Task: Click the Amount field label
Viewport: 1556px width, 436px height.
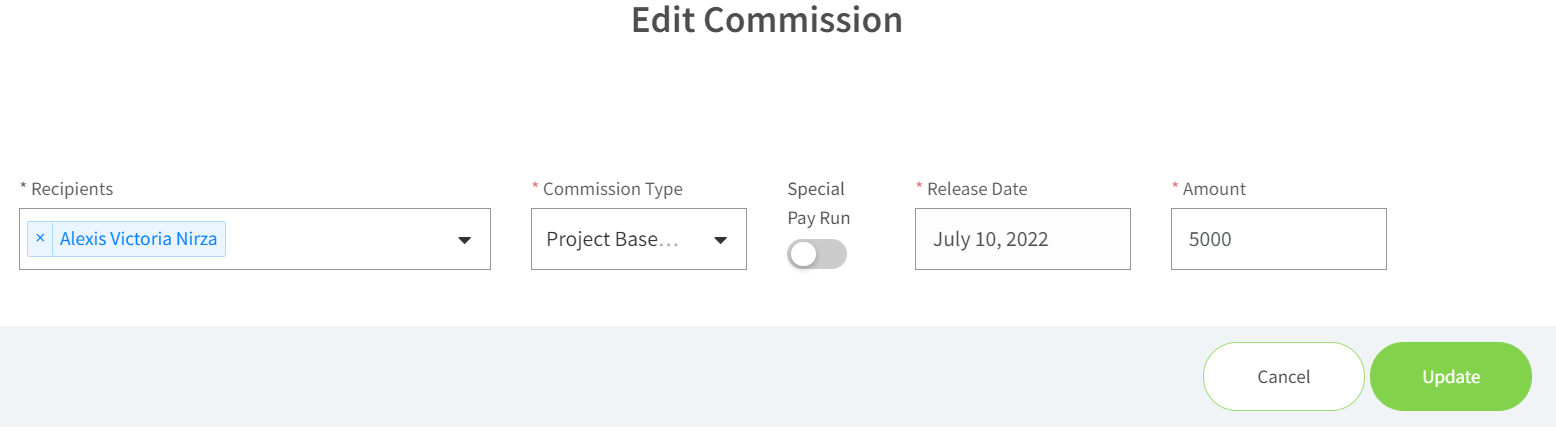Action: point(1214,189)
